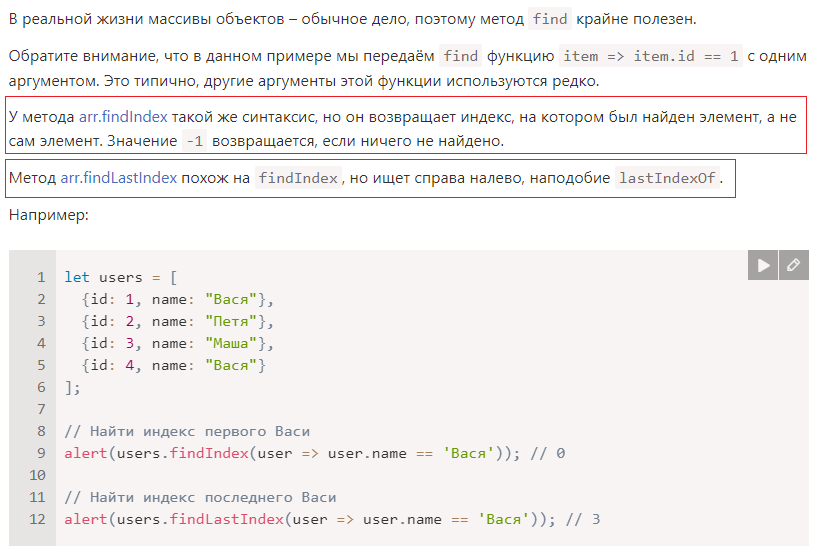Click 'find' code before the word 'функцию'
The width and height of the screenshot is (818, 557).
460,56
